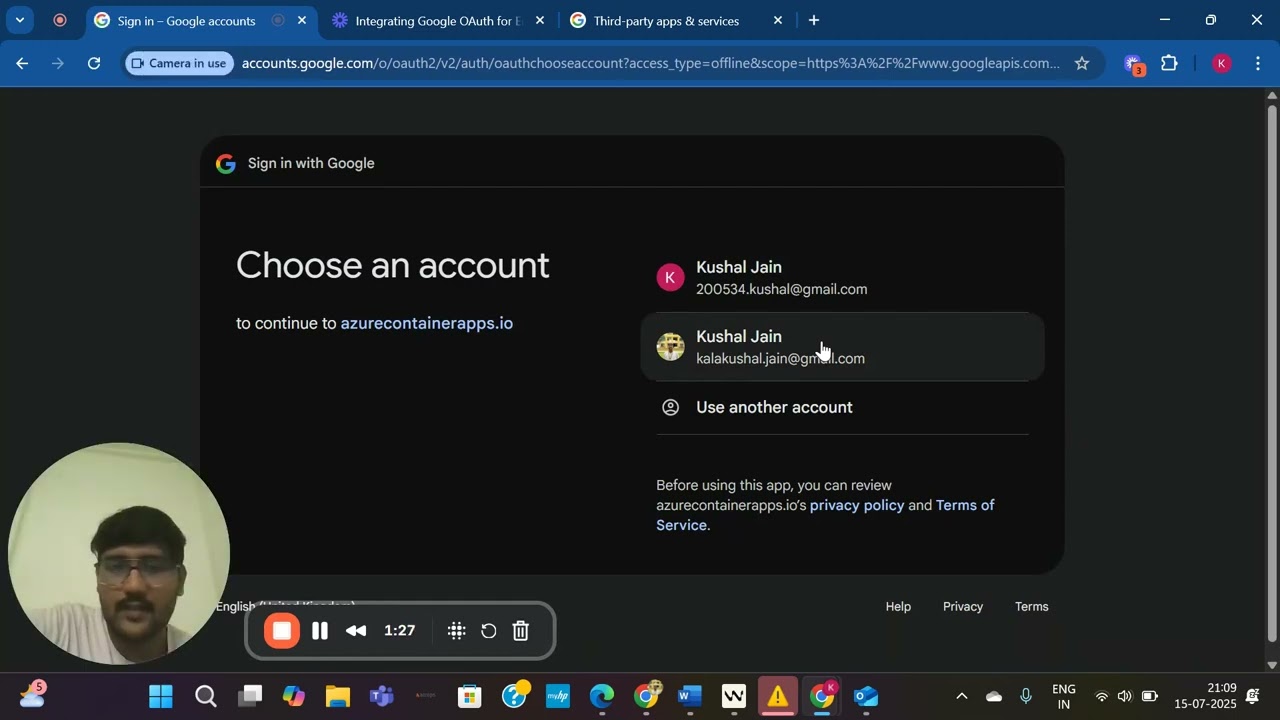The width and height of the screenshot is (1280, 720).
Task: Show hidden system tray icons
Action: [962, 696]
